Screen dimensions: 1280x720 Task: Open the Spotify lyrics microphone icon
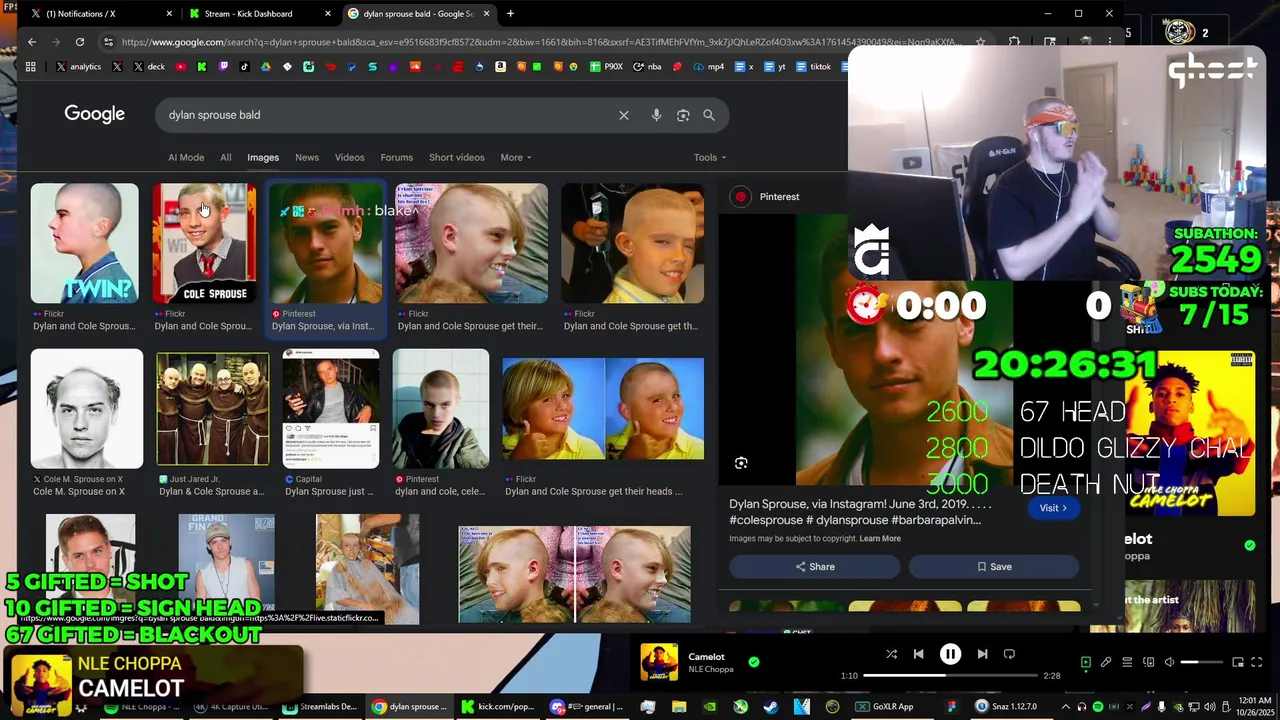[x=1106, y=662]
